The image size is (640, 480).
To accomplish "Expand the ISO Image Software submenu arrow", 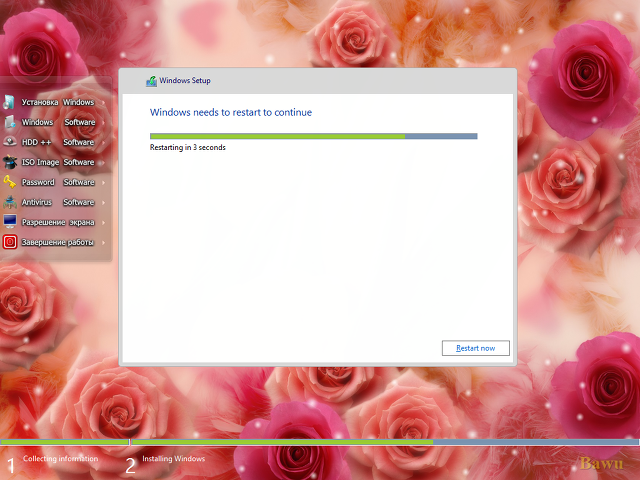I will coord(104,162).
